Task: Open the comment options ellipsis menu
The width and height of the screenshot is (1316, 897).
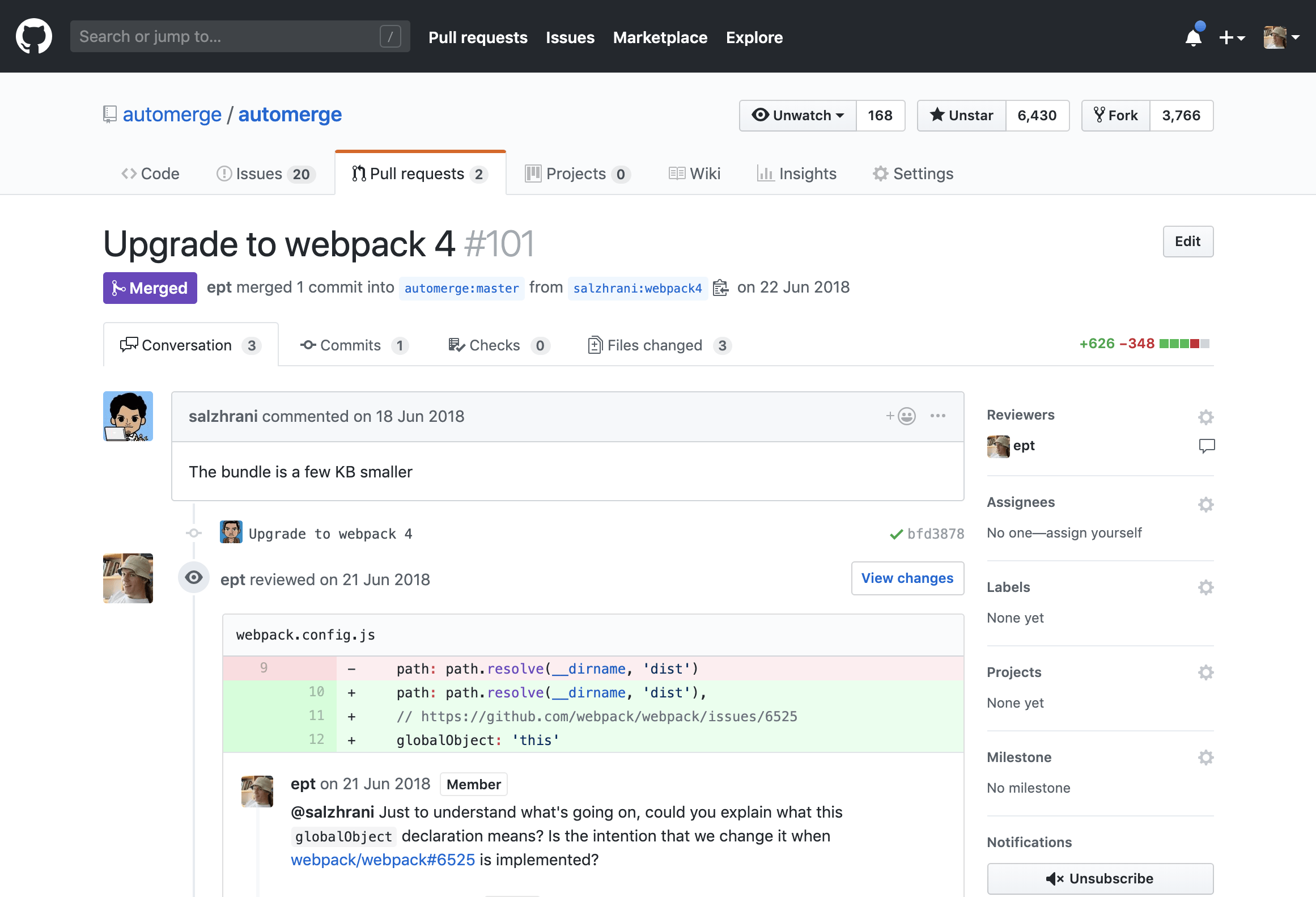Action: pos(938,416)
